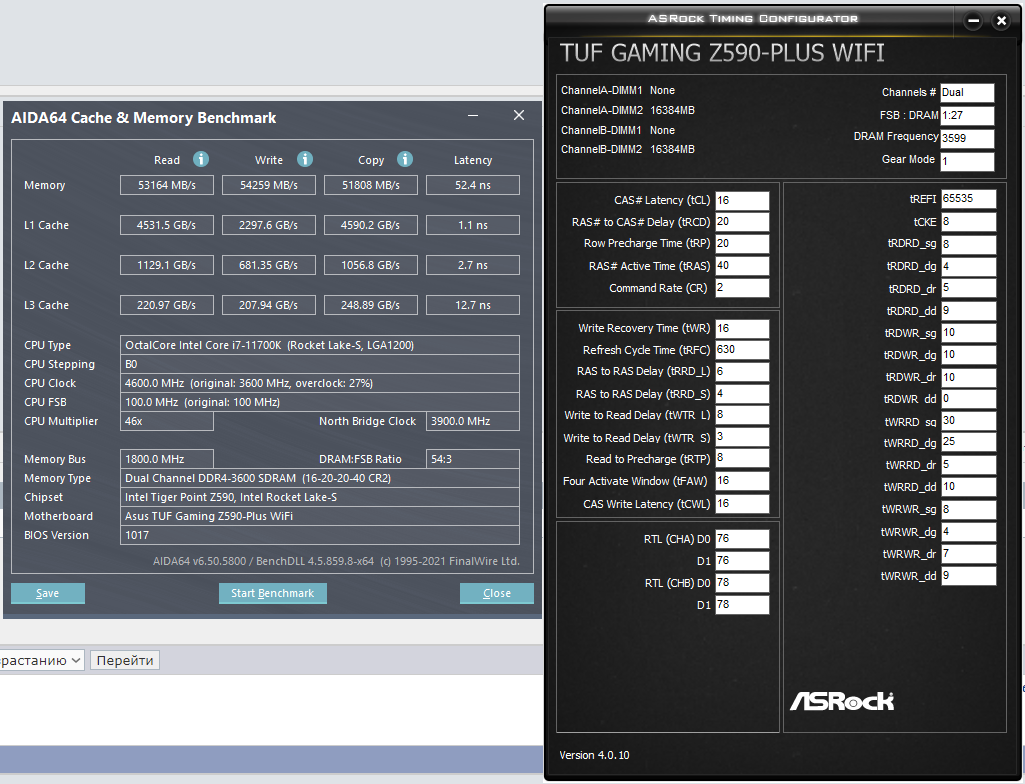Click the Write Recovery Time (tWR) field
1025x784 pixels.
coord(742,329)
